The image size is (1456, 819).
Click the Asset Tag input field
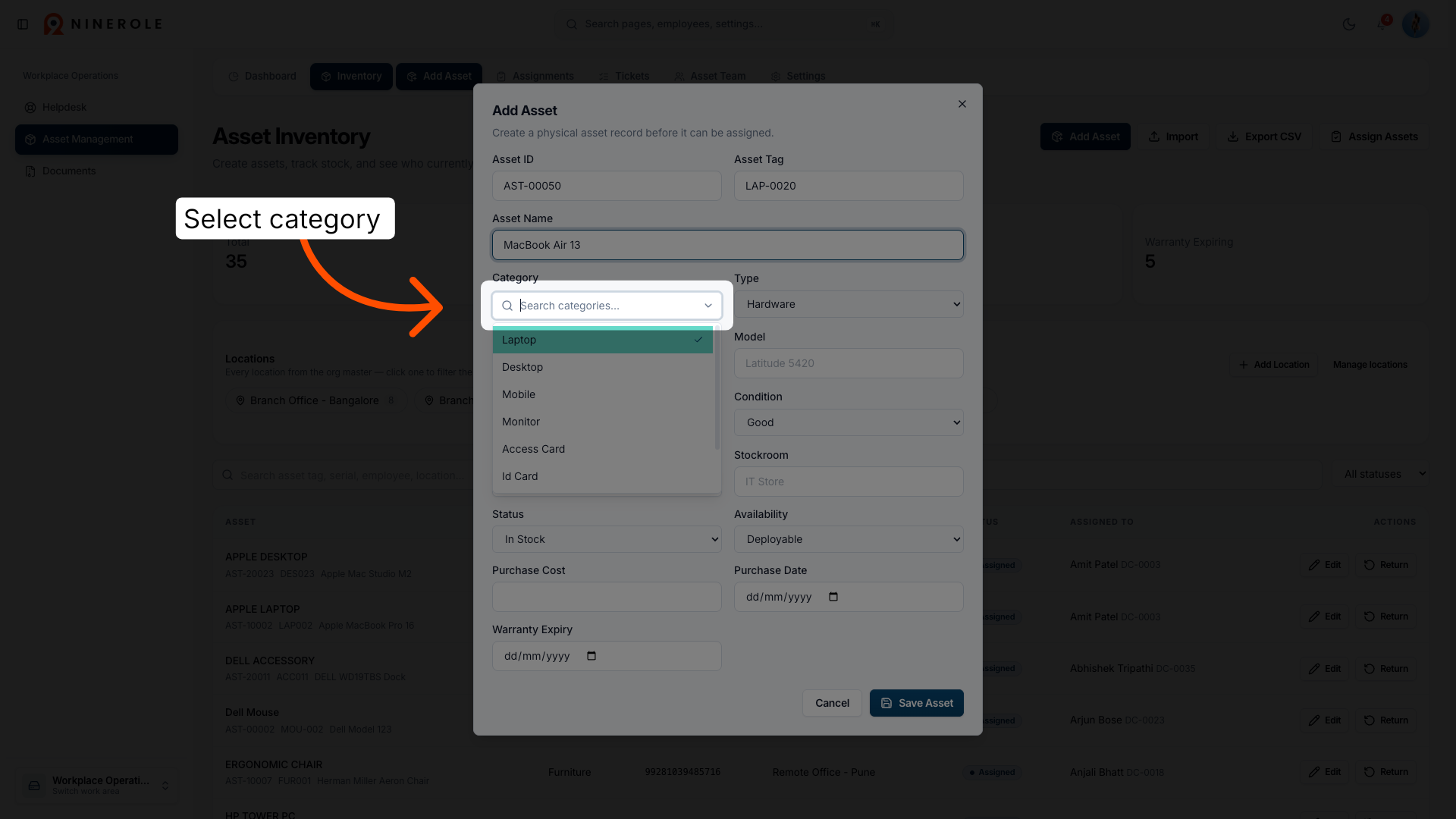tap(849, 186)
